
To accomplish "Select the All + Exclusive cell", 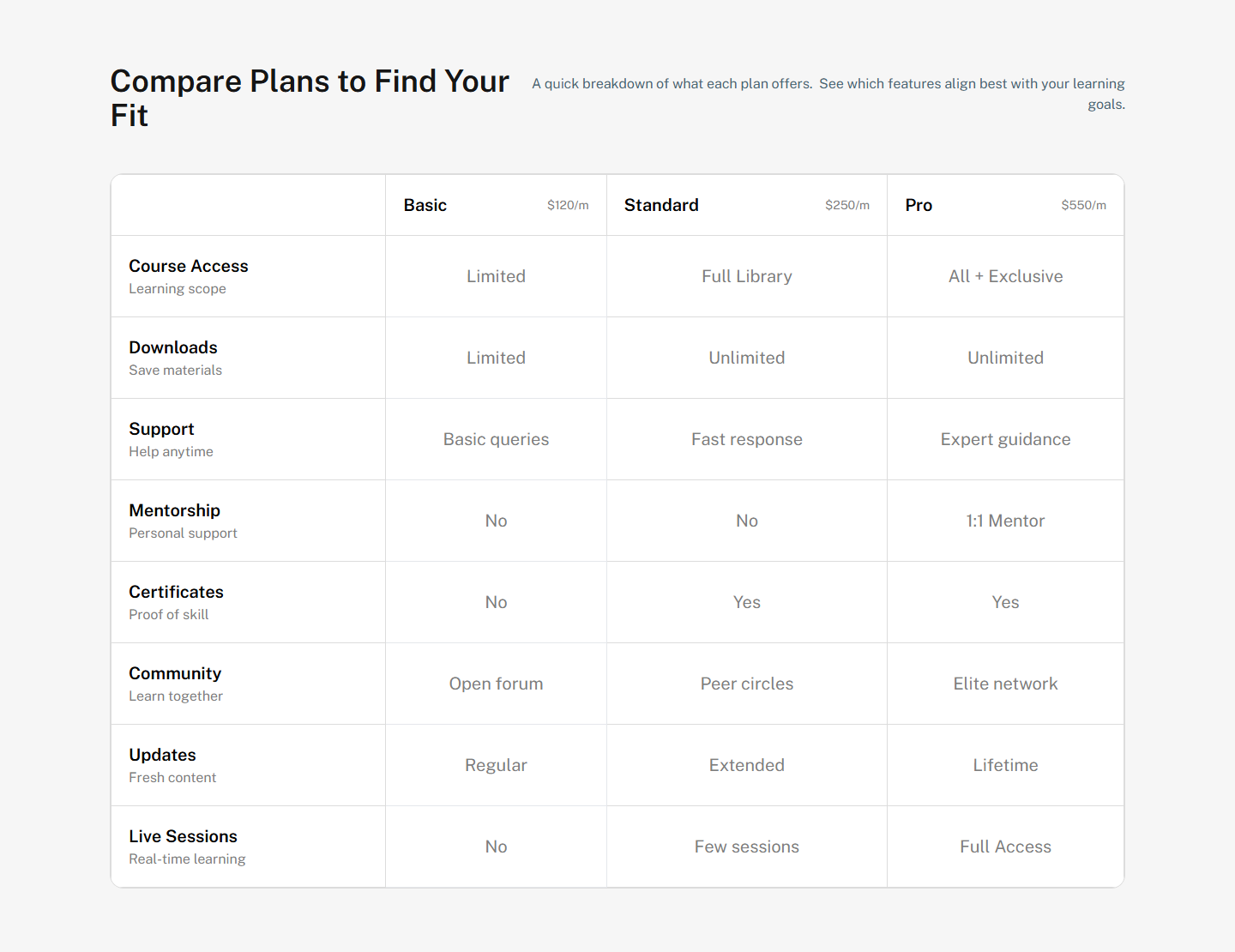I will coord(1005,276).
